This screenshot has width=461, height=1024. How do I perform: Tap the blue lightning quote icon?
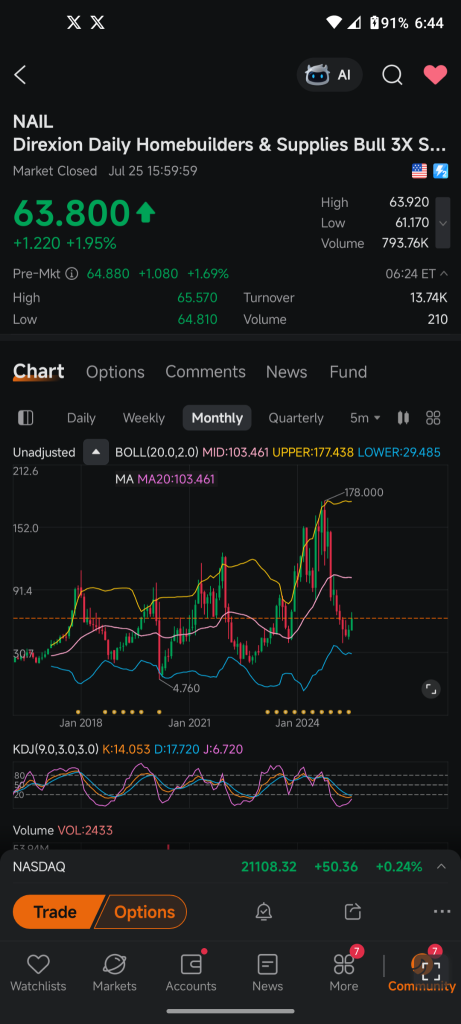pyautogui.click(x=441, y=171)
